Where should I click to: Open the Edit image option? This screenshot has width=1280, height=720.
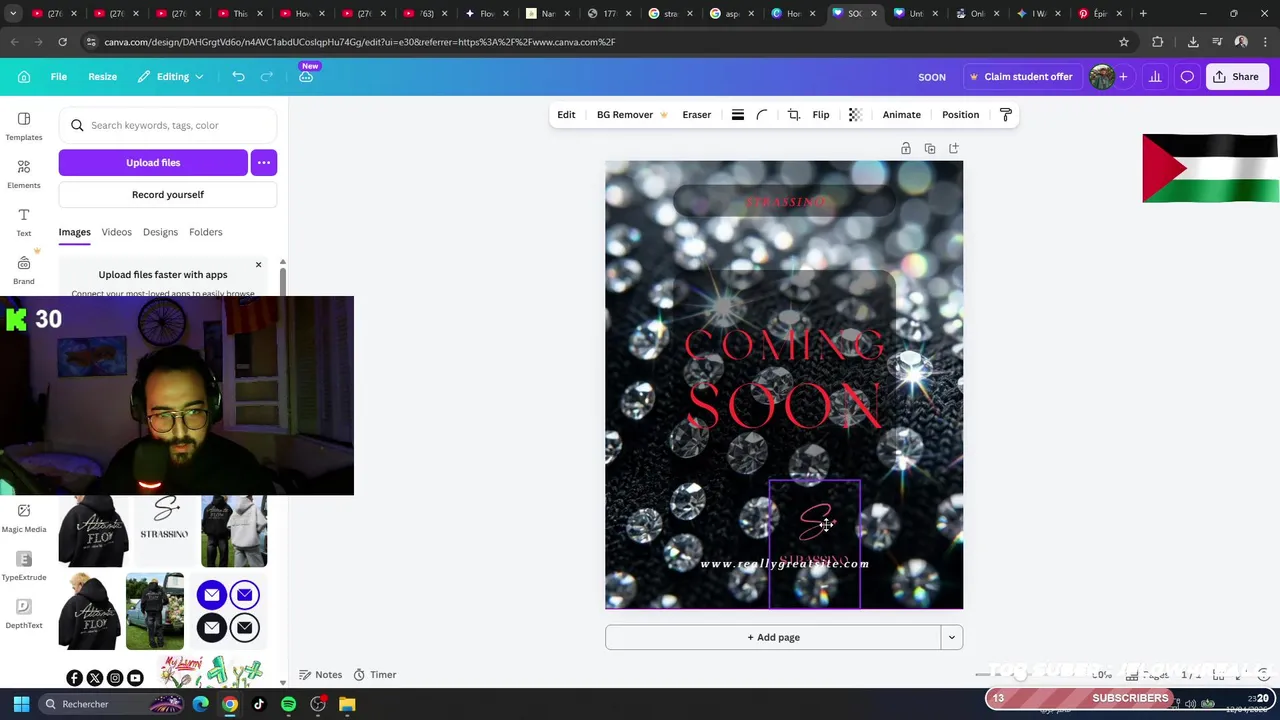point(566,115)
